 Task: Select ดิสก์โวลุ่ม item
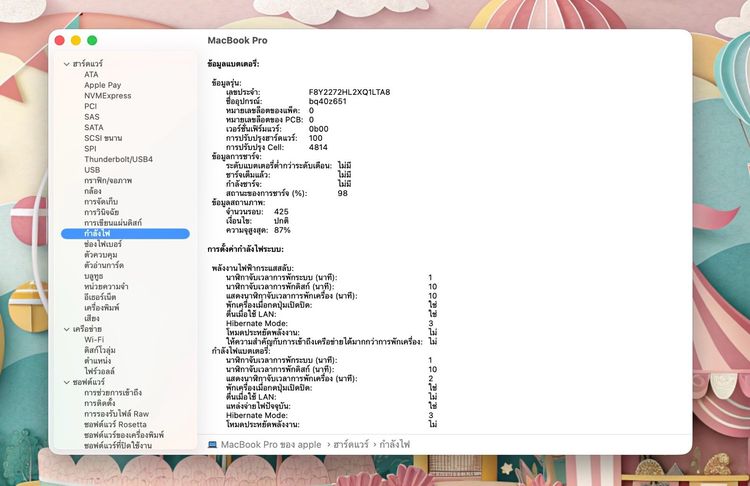pyautogui.click(x=99, y=350)
